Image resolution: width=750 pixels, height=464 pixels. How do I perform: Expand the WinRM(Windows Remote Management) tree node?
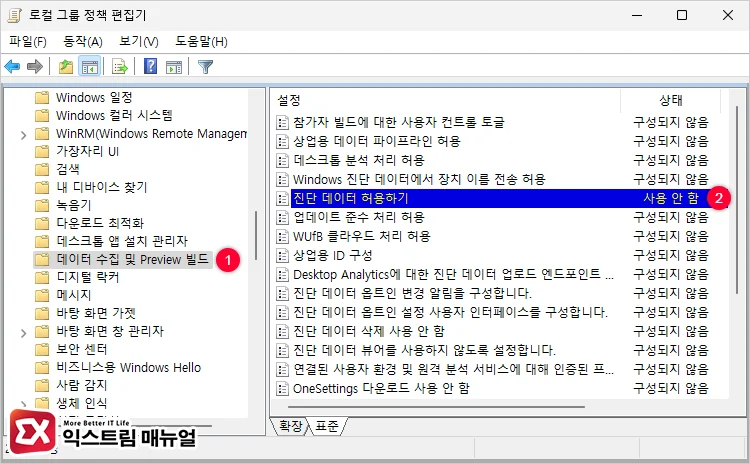[x=23, y=135]
